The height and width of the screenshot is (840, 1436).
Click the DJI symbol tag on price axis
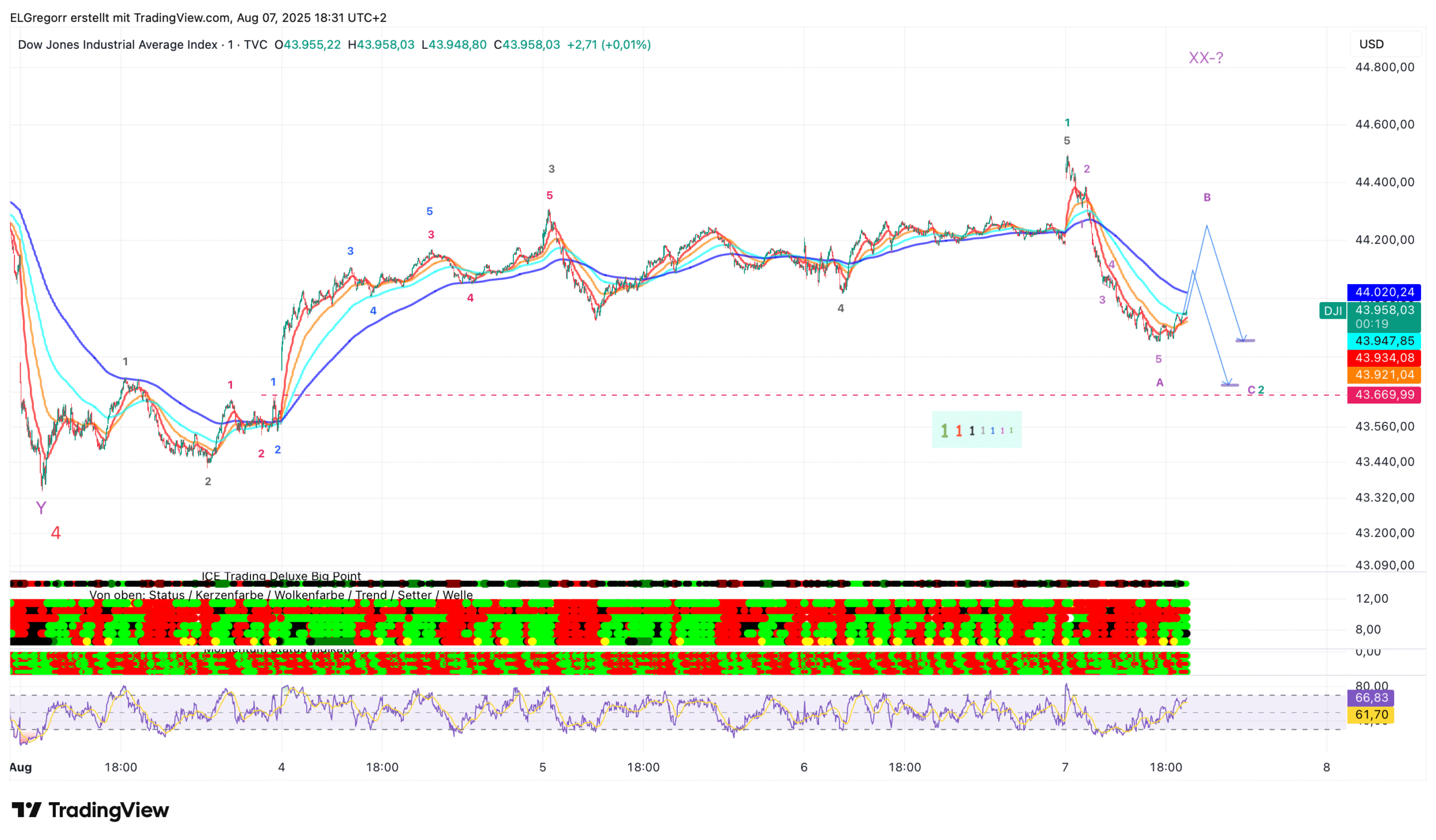click(1332, 311)
